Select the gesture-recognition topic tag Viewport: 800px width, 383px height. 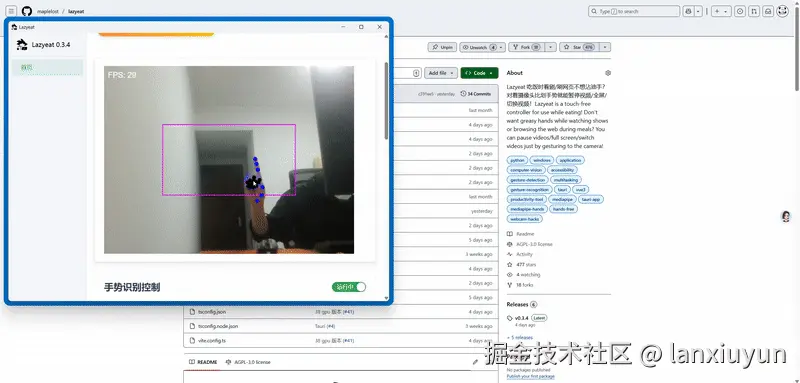click(530, 189)
